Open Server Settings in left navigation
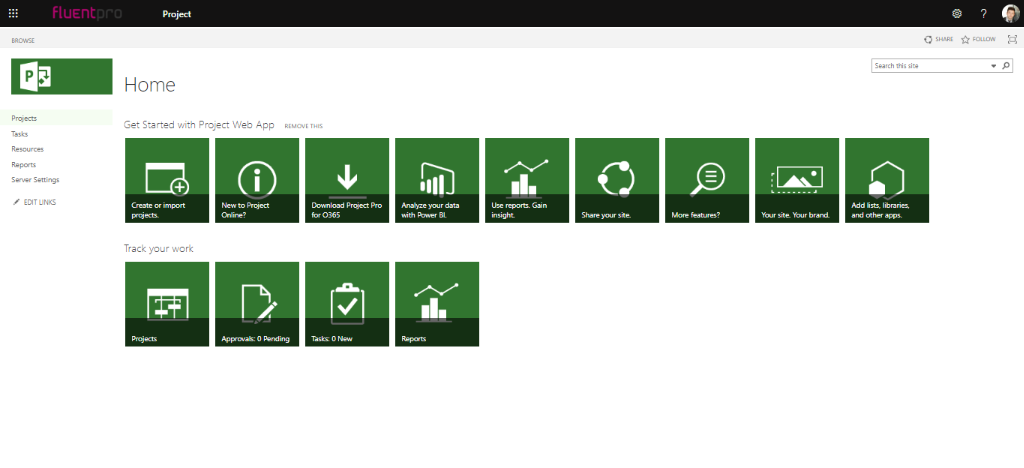The width and height of the screenshot is (1024, 468). (x=35, y=179)
